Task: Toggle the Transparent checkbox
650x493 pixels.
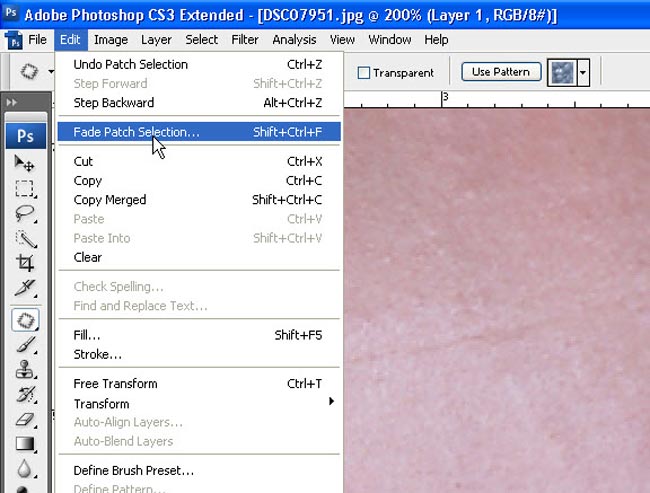Action: coord(364,73)
